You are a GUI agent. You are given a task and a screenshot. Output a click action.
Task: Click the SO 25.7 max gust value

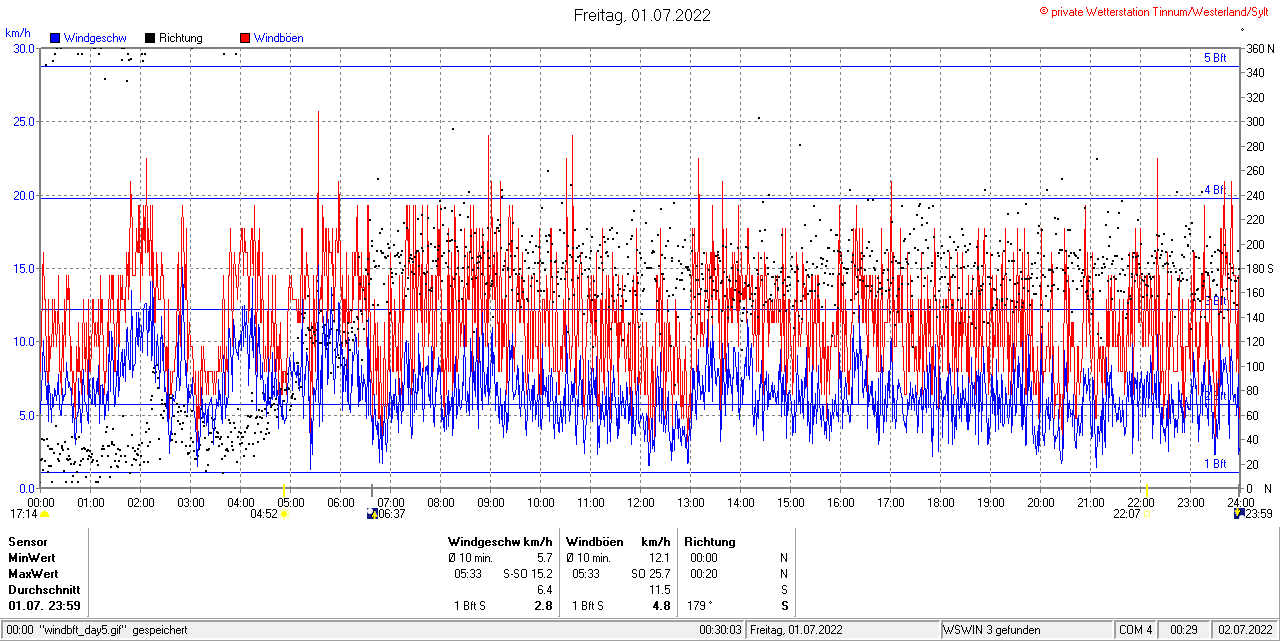(650, 574)
